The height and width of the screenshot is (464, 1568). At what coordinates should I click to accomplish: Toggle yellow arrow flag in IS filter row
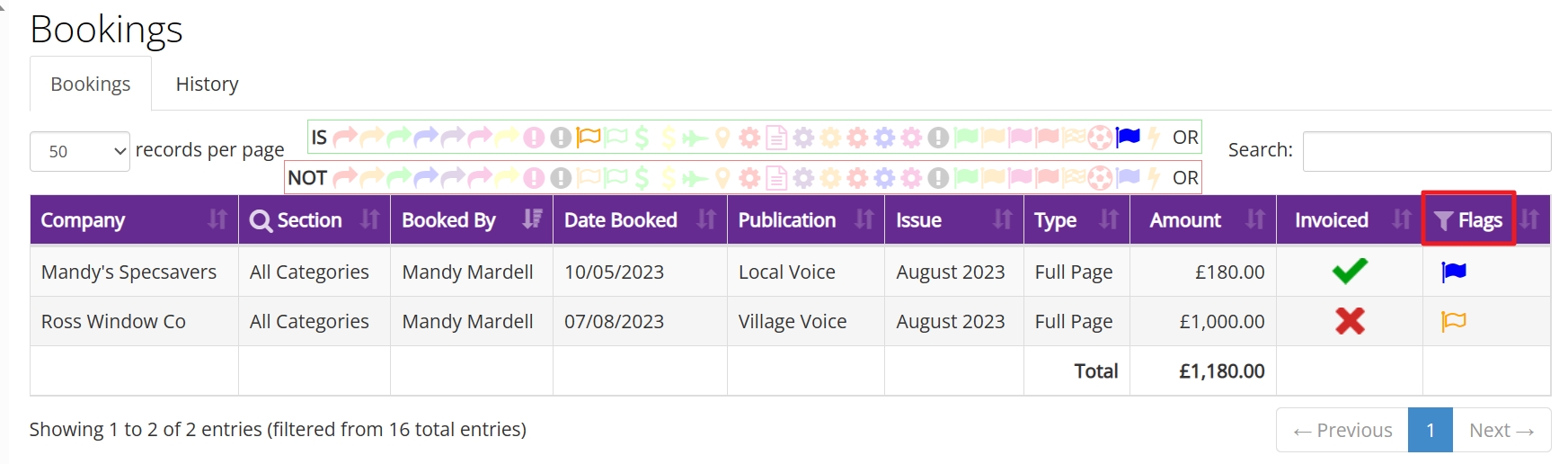point(507,138)
